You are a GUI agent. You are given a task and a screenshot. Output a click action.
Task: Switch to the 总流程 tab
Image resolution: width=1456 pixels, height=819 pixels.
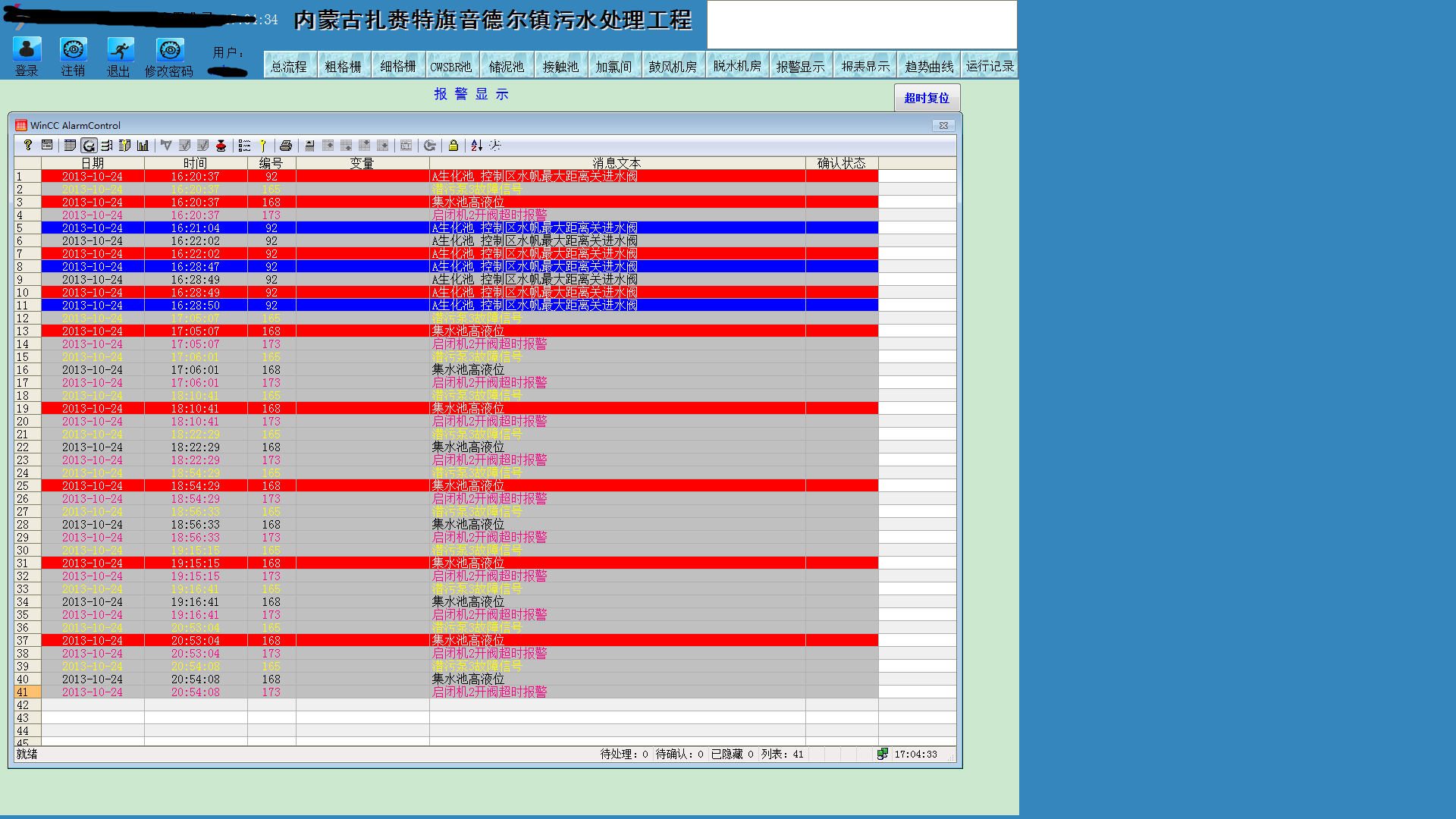[x=289, y=67]
